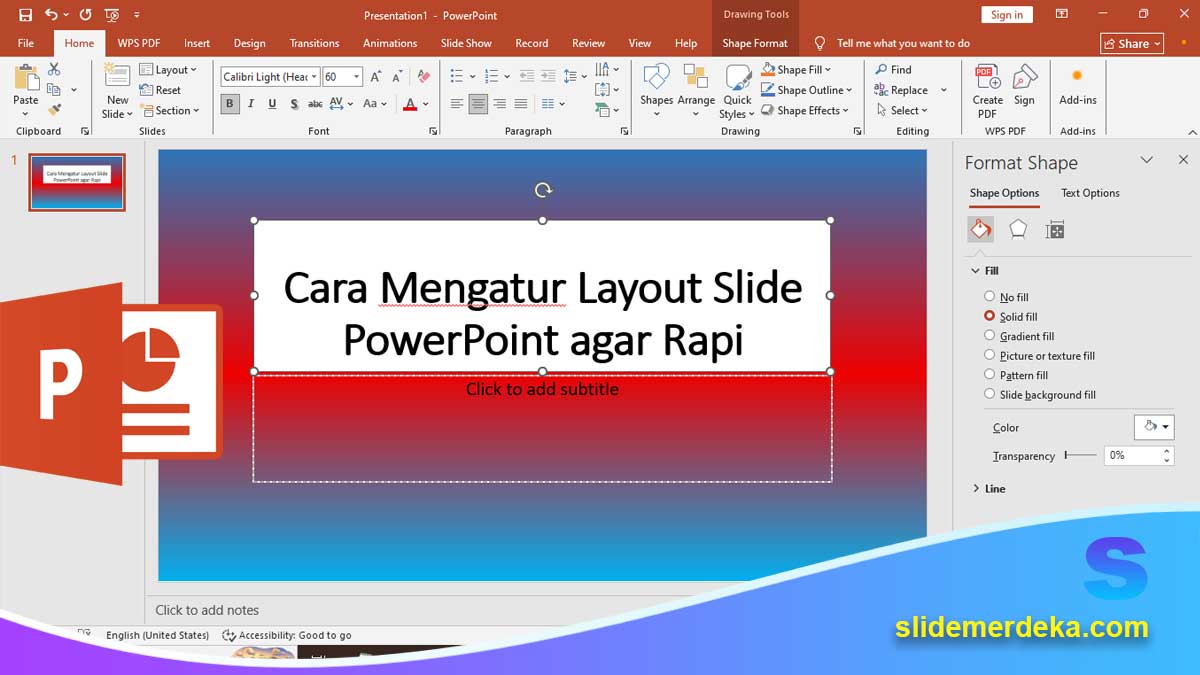Collapse the Fill section
The height and width of the screenshot is (675, 1200).
[985, 270]
